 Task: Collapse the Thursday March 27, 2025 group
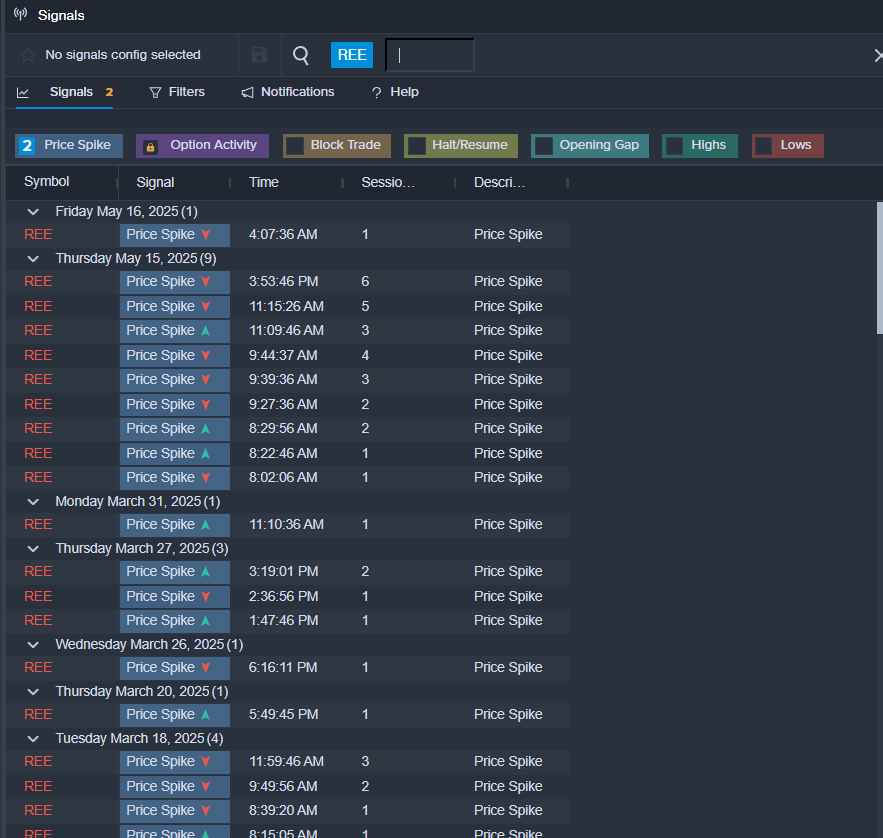point(33,549)
